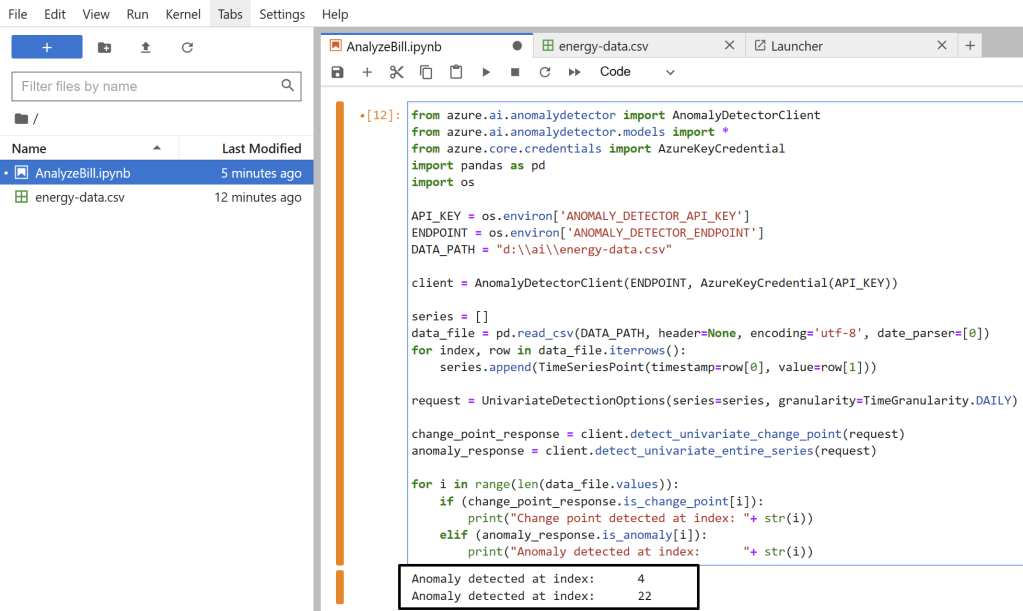This screenshot has width=1023, height=611.
Task: Sort files by Name column header
Action: [29, 148]
